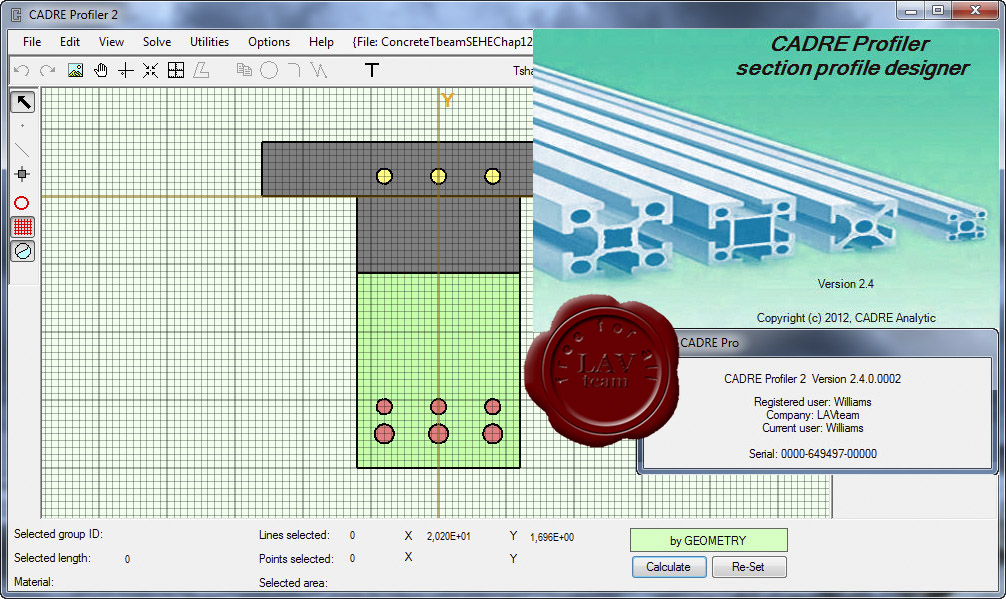1006x599 pixels.
Task: Click the left yellow rebar circle in flange
Action: [x=384, y=176]
